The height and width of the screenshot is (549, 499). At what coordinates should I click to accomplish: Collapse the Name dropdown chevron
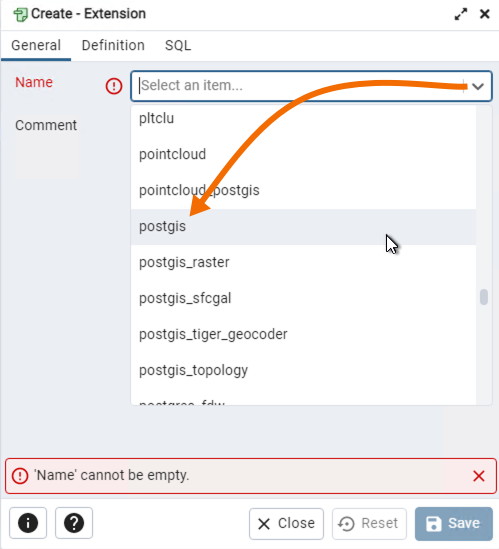click(478, 86)
